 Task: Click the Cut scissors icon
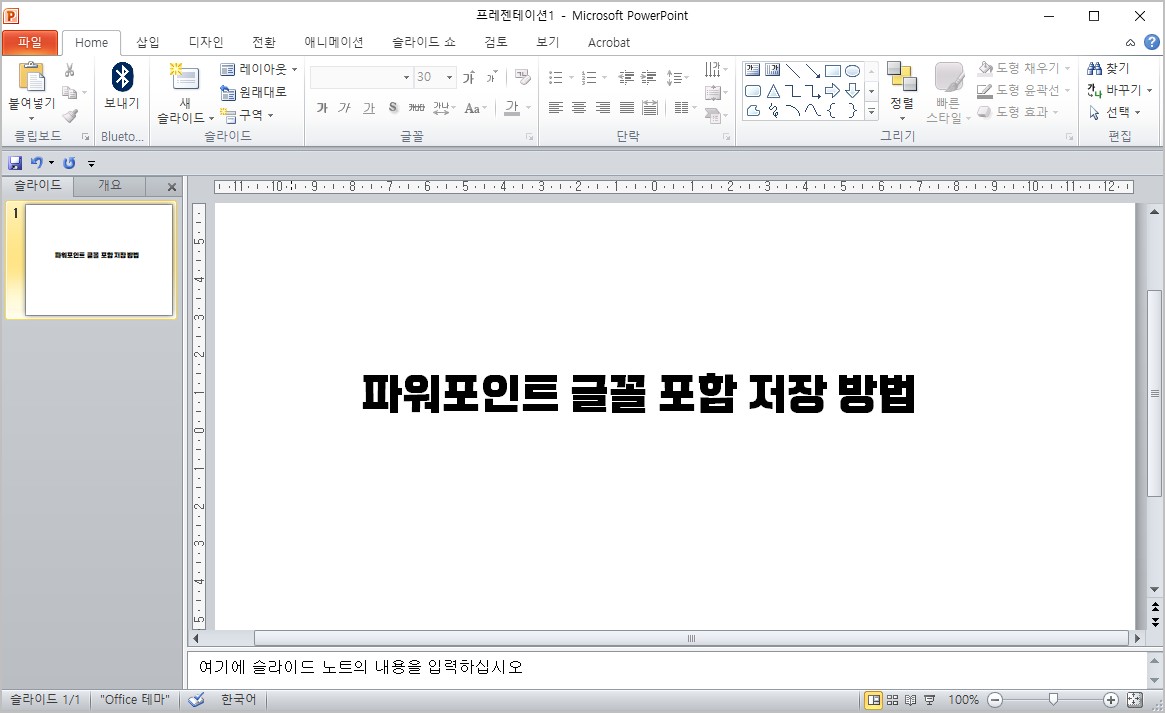[69, 70]
